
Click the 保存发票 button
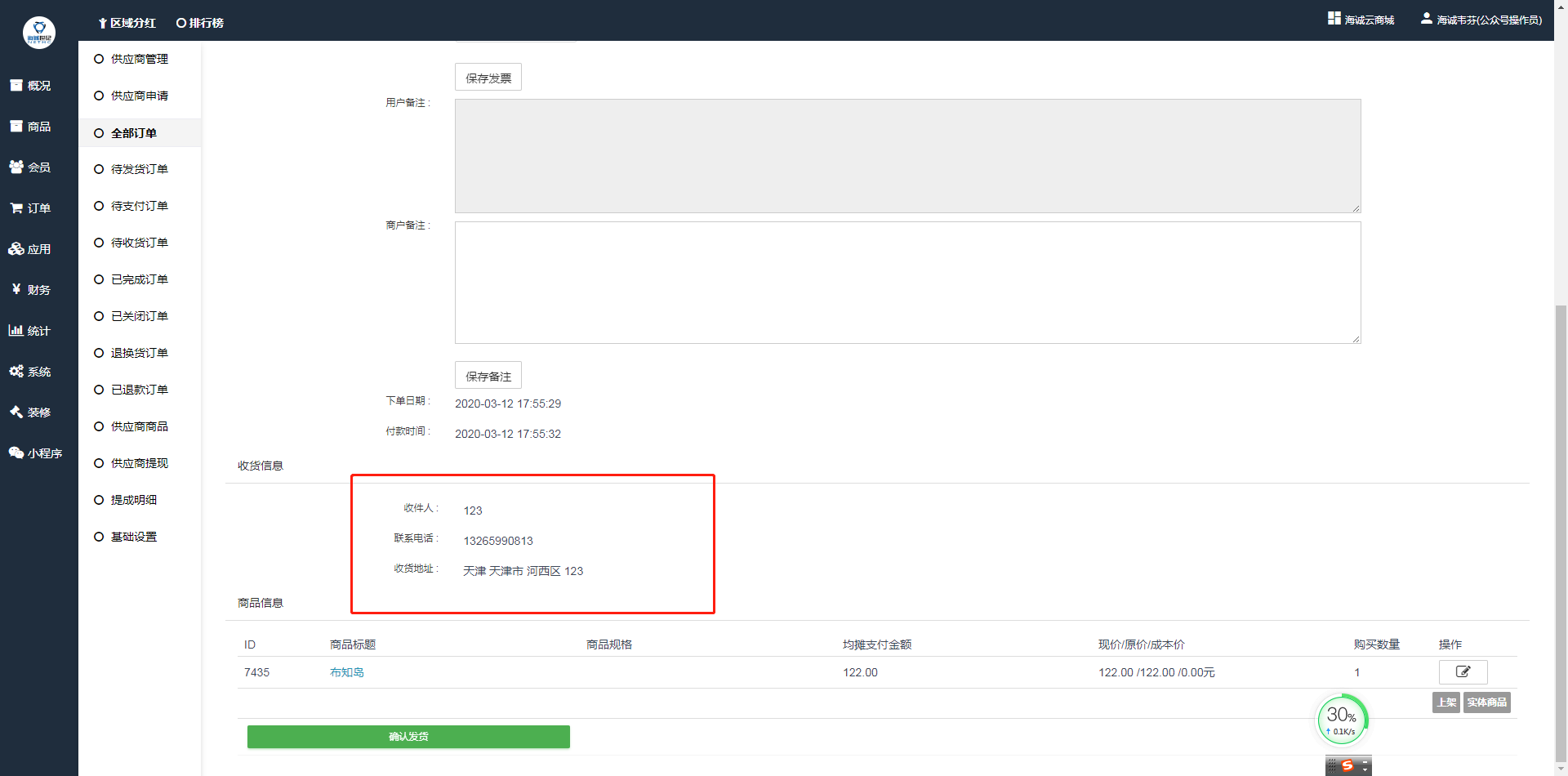click(488, 78)
